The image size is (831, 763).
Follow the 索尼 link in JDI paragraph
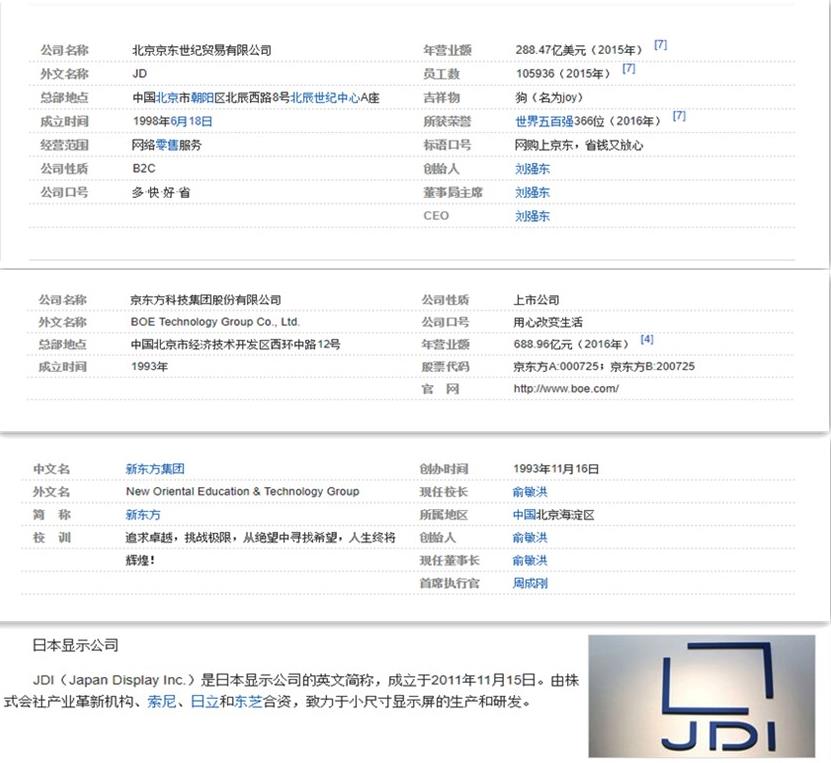pos(162,702)
